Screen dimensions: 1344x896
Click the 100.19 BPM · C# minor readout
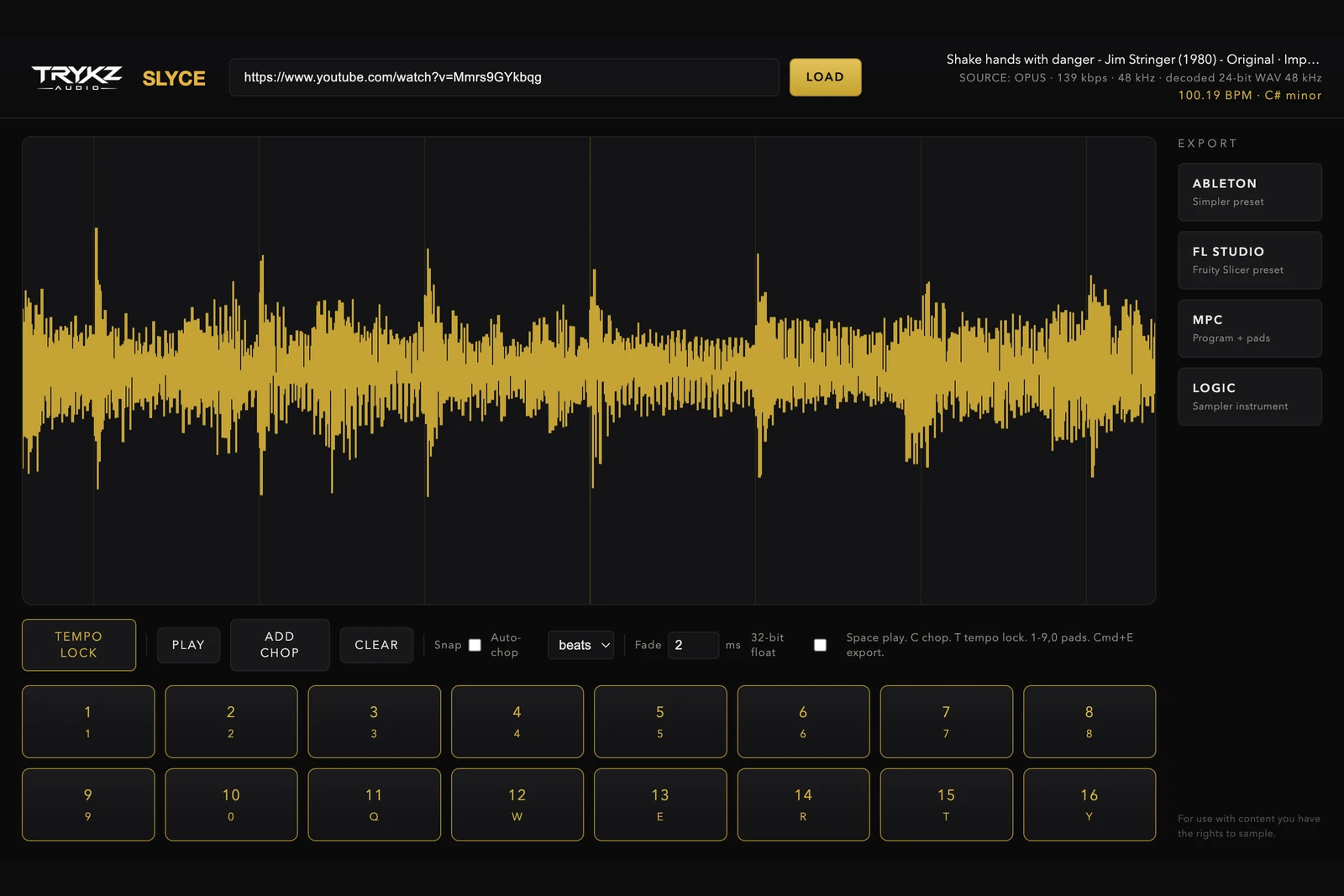[x=1250, y=96]
